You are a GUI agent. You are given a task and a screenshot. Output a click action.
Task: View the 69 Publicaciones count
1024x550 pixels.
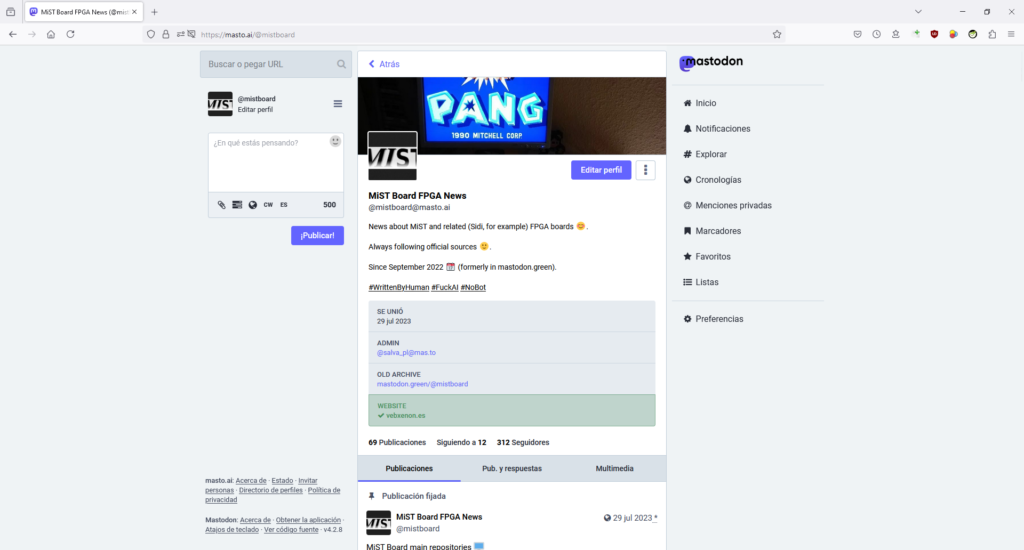397,442
